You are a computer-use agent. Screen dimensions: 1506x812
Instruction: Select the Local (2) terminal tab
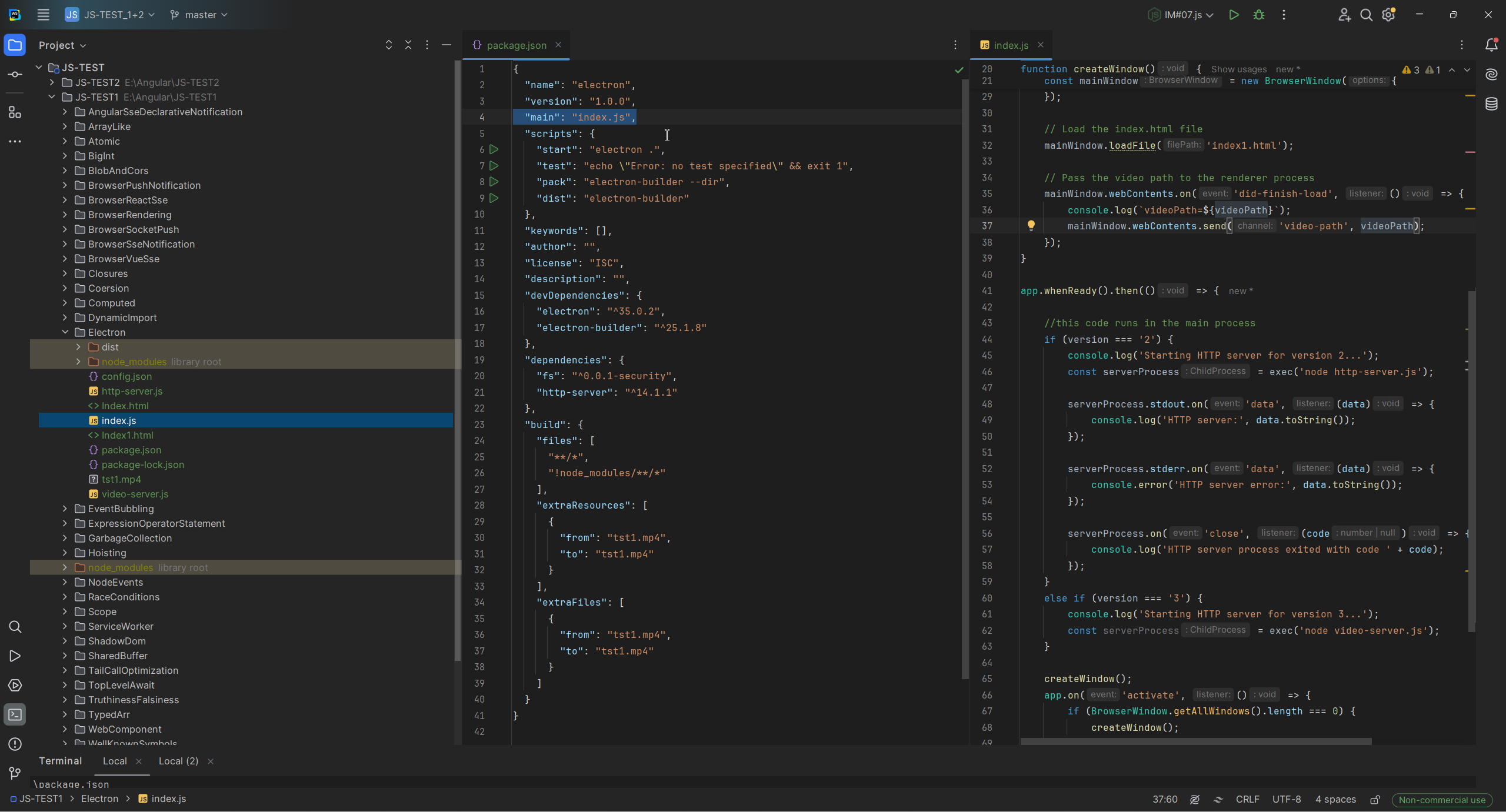pyautogui.click(x=178, y=761)
